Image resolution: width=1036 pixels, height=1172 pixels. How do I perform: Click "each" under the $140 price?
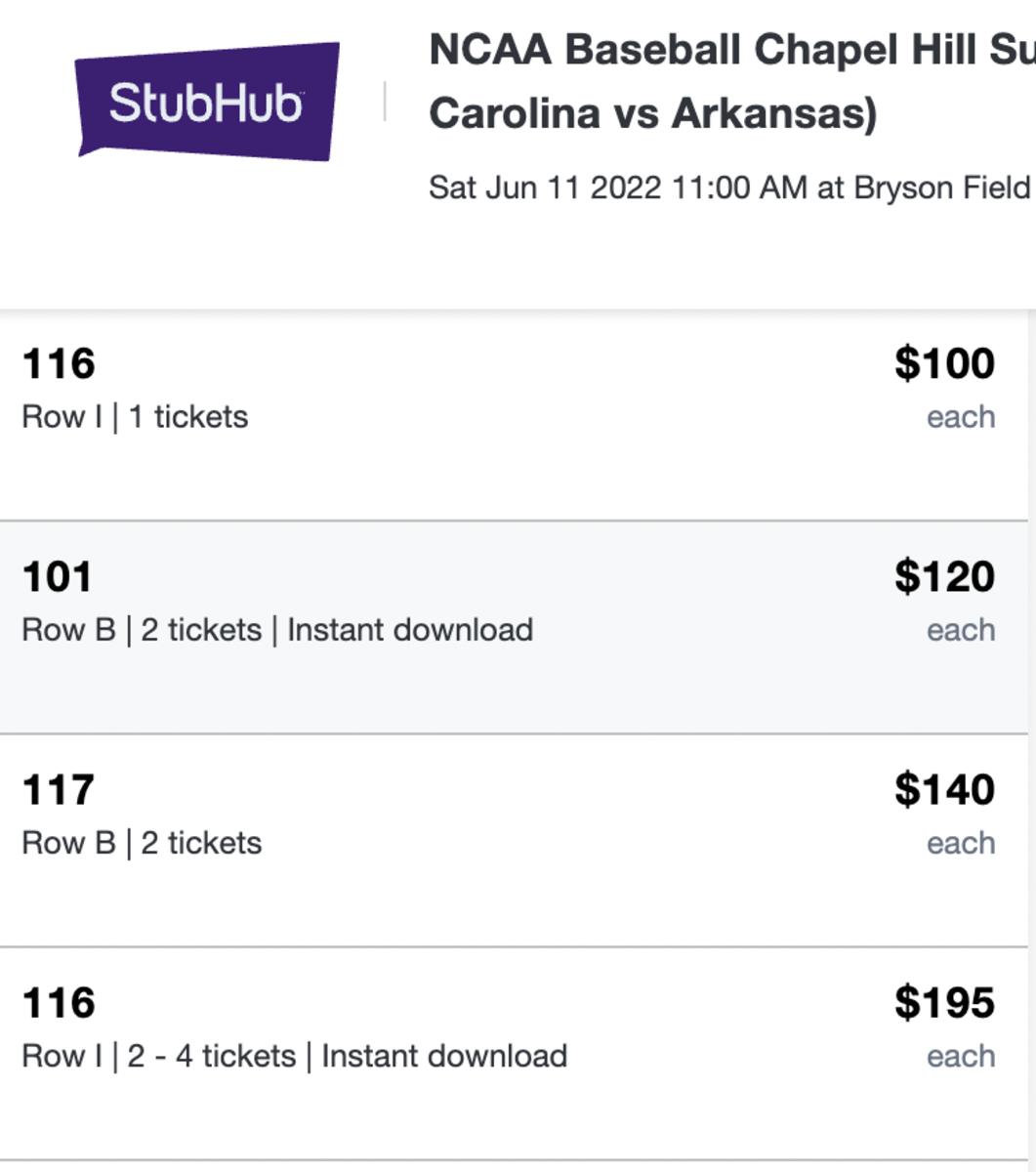tap(961, 843)
